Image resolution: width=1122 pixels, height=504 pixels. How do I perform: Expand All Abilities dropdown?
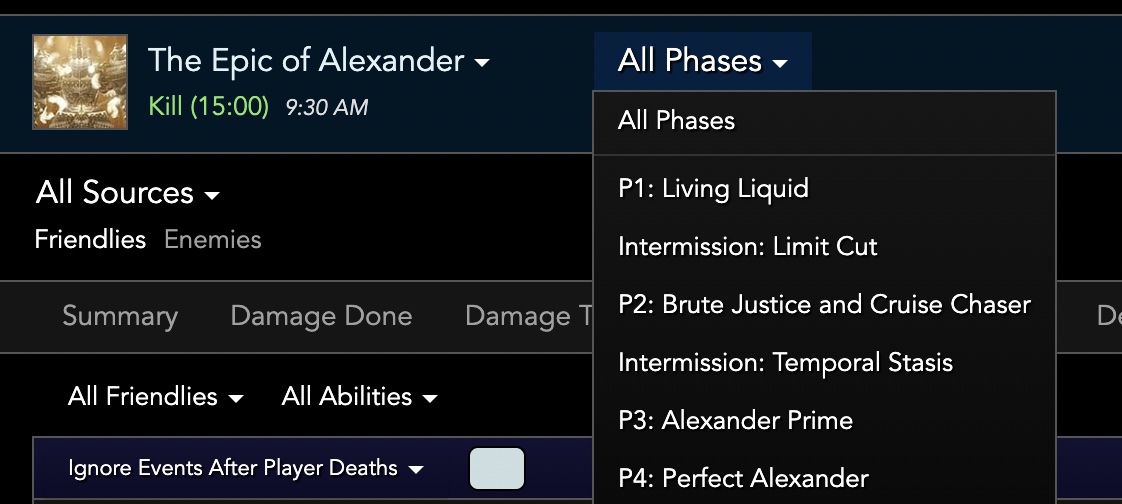click(359, 397)
